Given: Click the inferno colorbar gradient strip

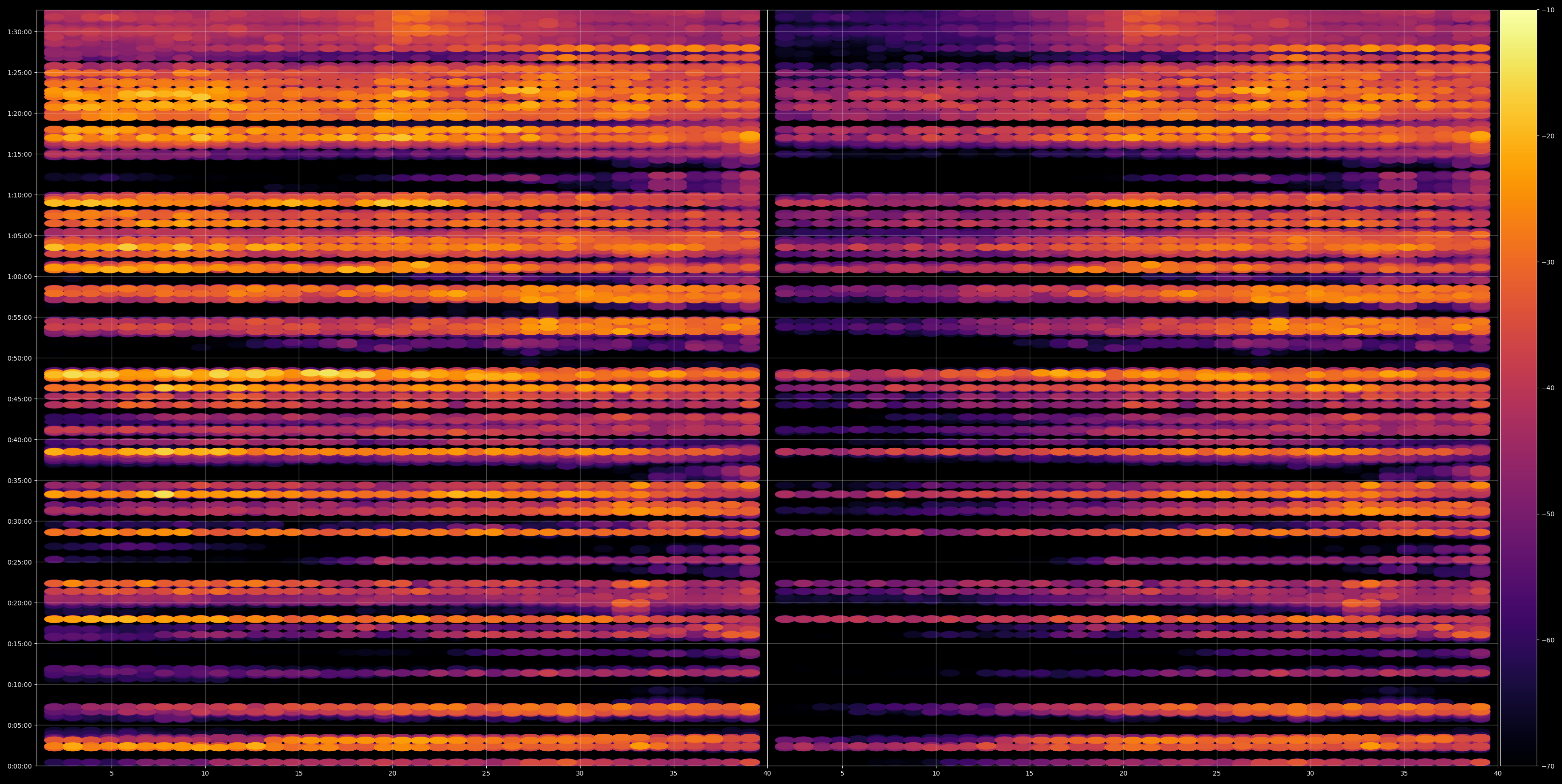Looking at the screenshot, I should [x=1518, y=388].
